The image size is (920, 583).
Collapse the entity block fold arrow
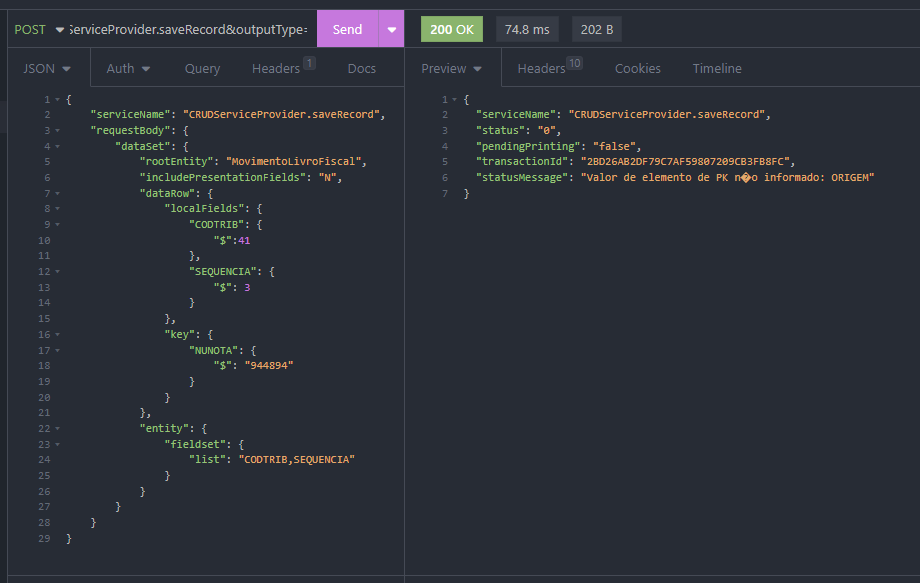tap(57, 428)
